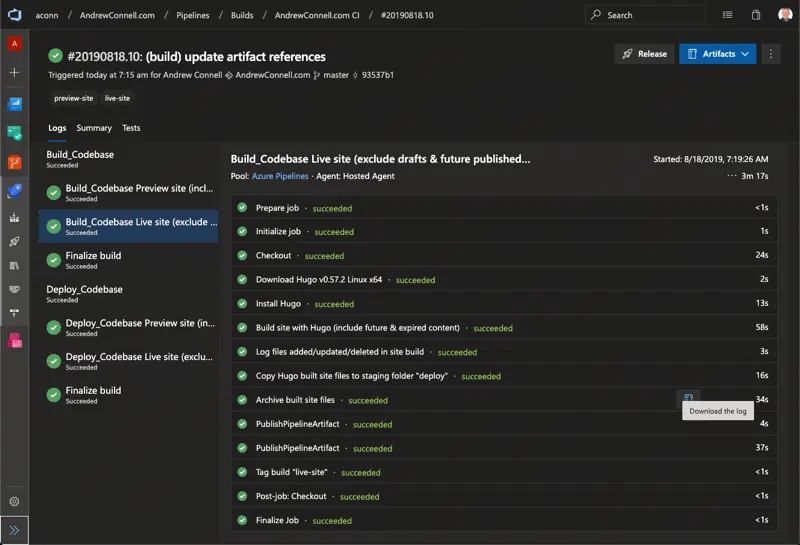800x545 pixels.
Task: Open the user profile avatar
Action: click(x=785, y=15)
